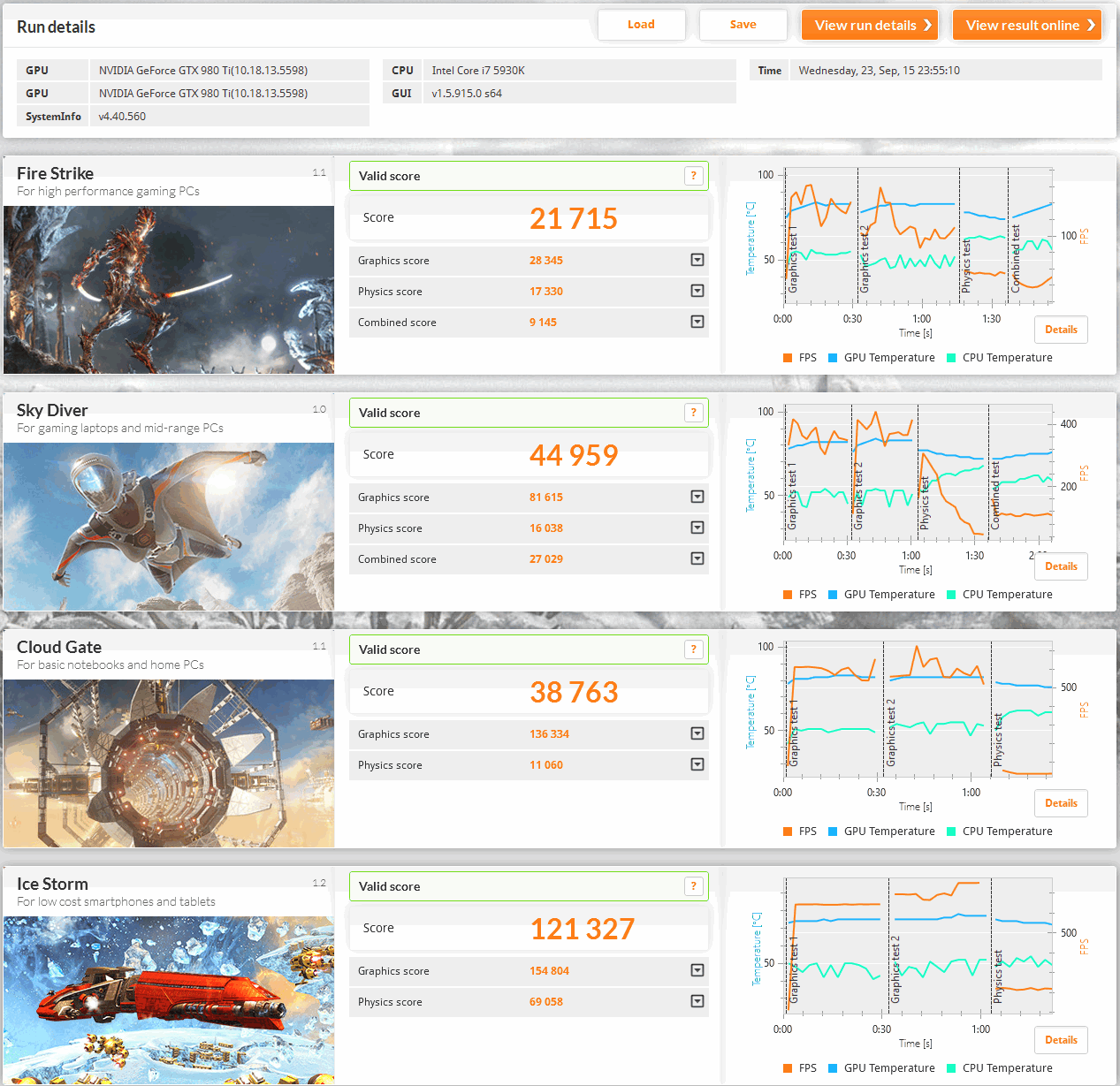Select Ice Storm score 121 327

coord(583,929)
